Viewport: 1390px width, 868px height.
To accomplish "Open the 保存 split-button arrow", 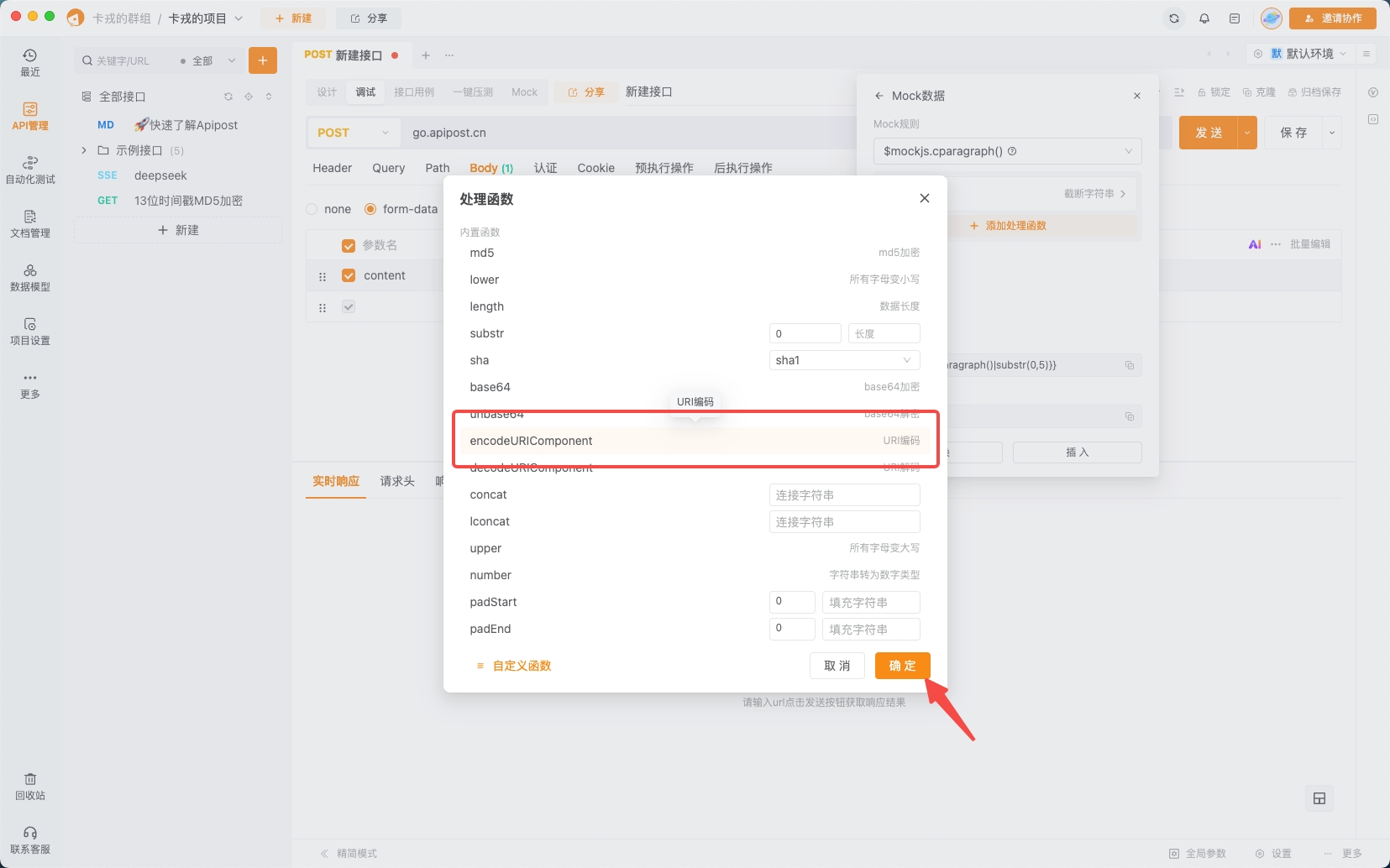I will point(1332,133).
